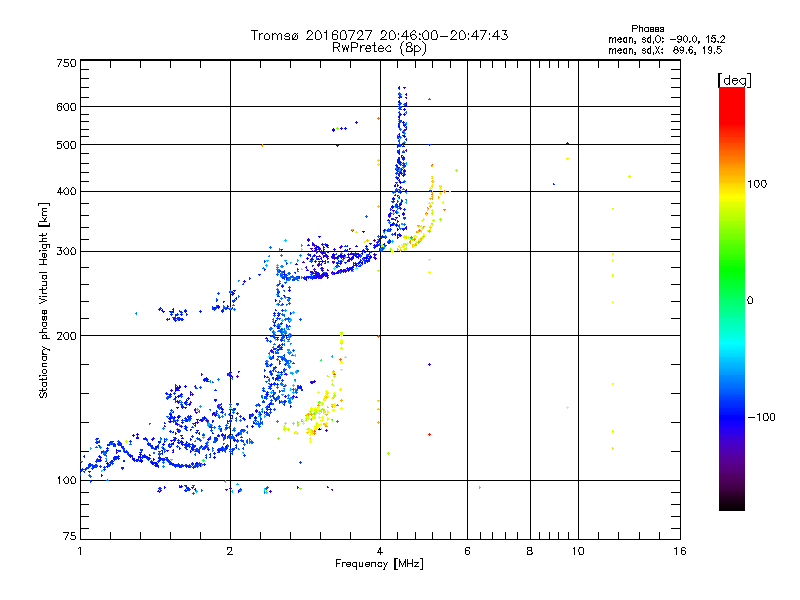Click the x-axis tick label '1'

[80, 551]
